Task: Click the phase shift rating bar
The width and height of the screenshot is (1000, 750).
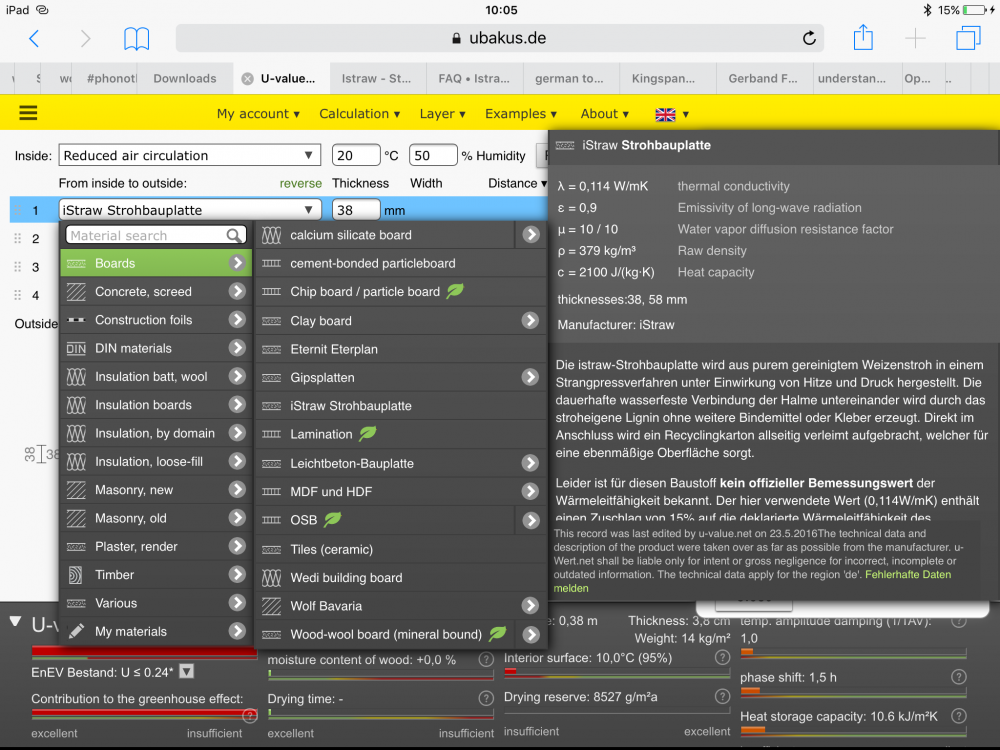Action: tap(853, 691)
